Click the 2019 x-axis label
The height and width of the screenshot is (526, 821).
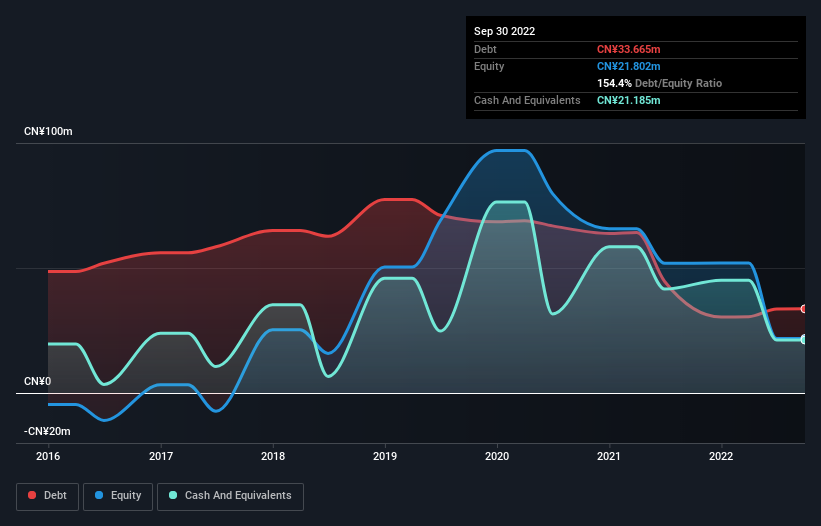pyautogui.click(x=385, y=456)
